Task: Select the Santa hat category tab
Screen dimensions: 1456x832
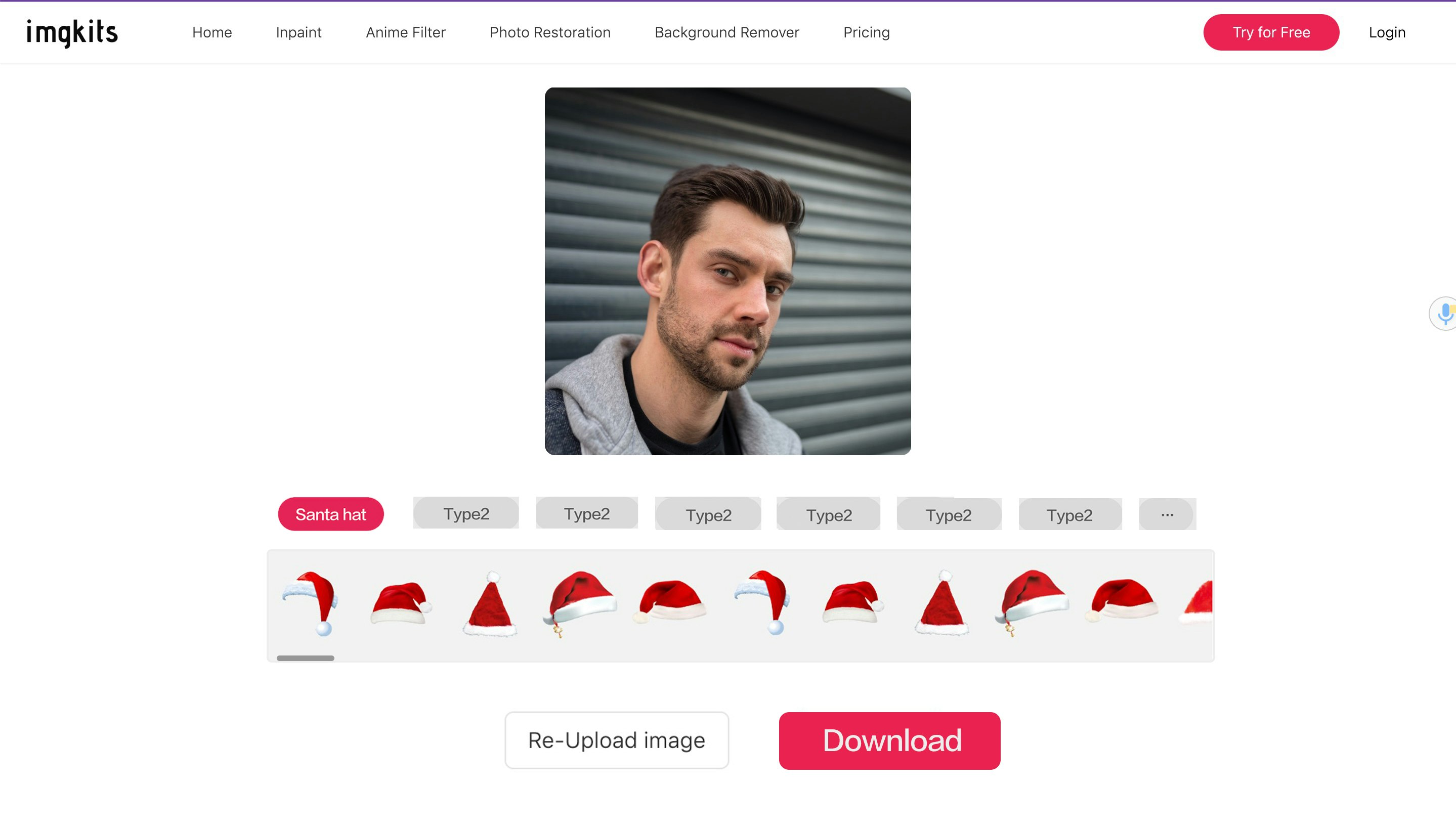Action: (x=330, y=514)
